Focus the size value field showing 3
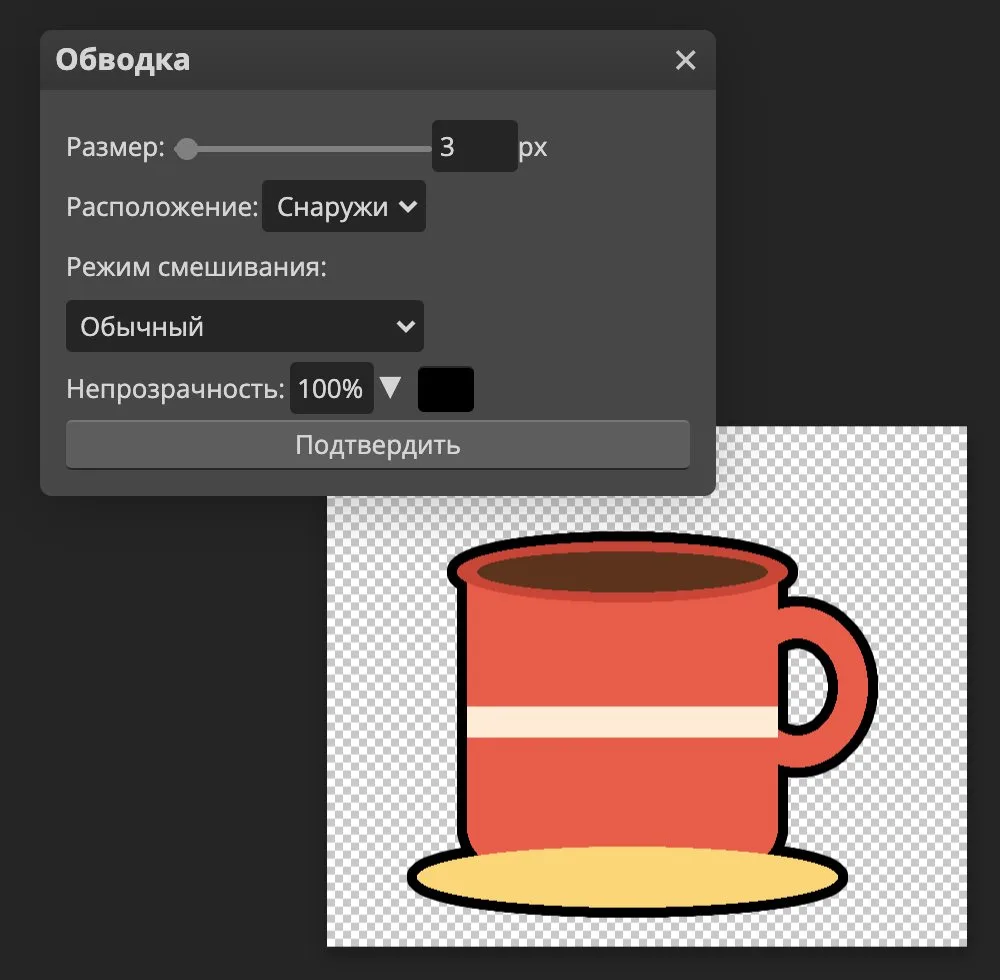 coord(474,146)
